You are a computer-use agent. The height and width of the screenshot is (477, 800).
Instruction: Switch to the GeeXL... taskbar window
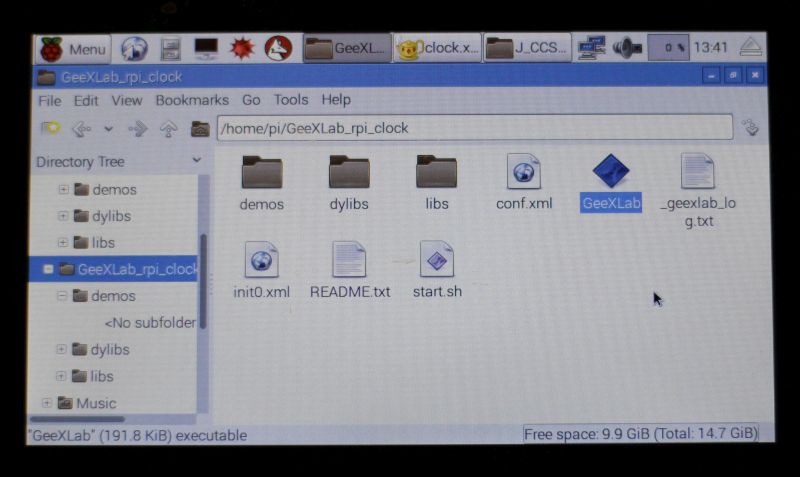347,48
